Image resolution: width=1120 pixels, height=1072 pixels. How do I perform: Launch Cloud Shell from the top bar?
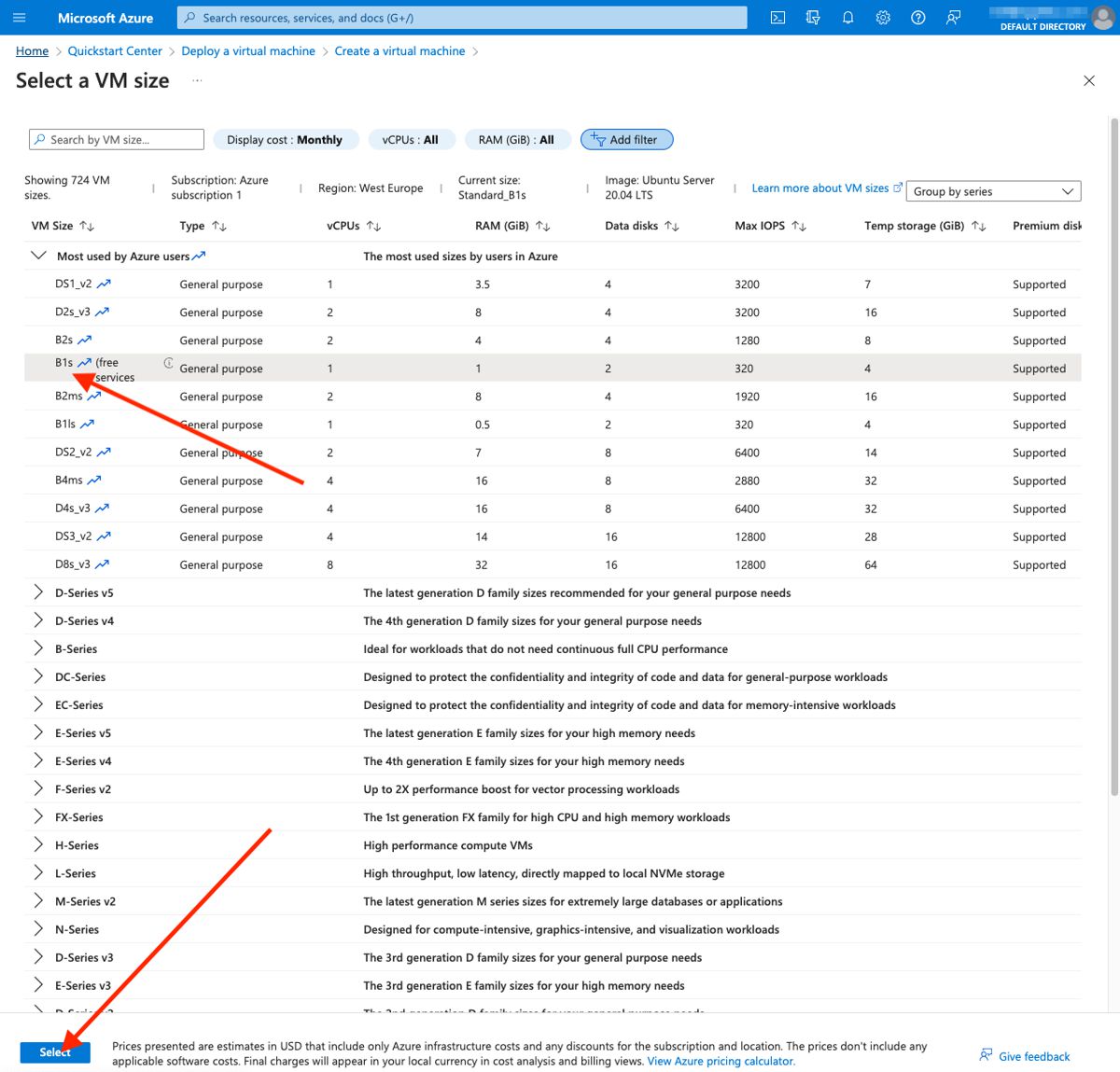tap(777, 18)
